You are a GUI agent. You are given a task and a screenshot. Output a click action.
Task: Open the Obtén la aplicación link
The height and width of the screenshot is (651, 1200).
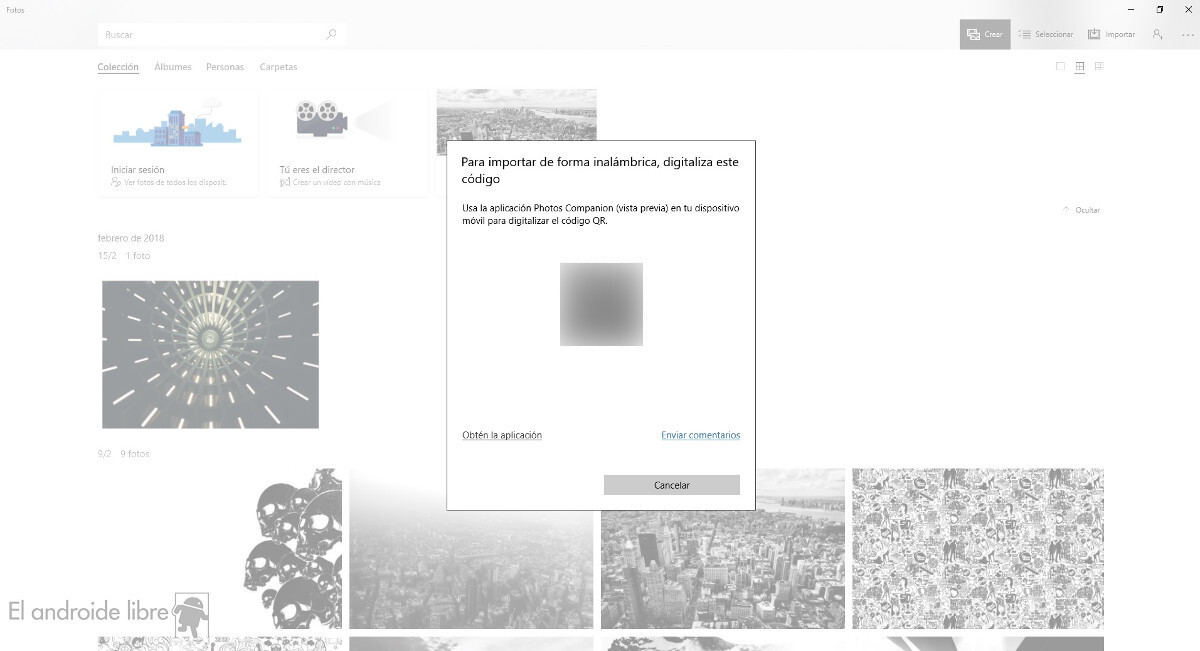tap(502, 435)
